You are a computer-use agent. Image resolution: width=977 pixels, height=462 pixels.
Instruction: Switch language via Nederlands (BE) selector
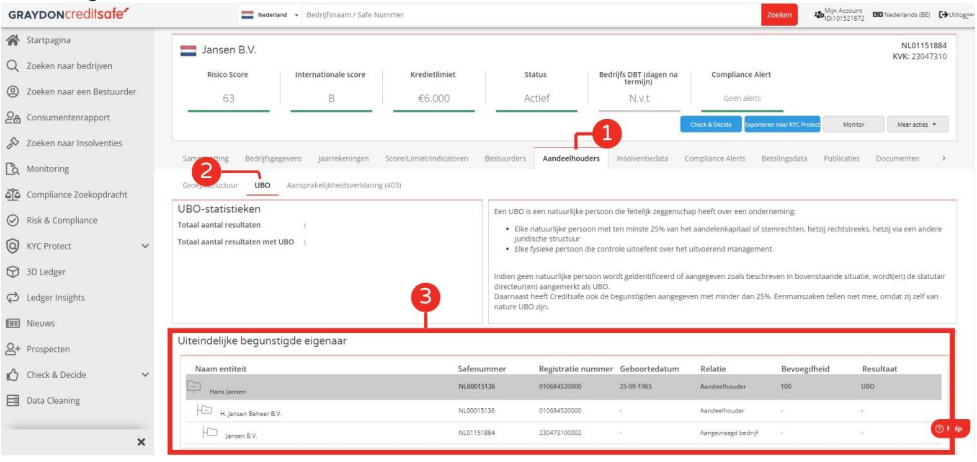901,15
